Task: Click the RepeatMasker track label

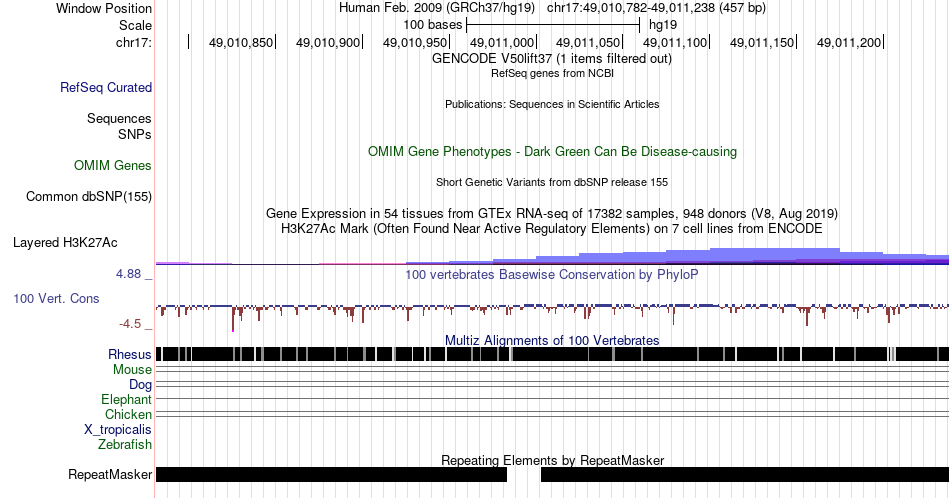Action: [x=110, y=474]
